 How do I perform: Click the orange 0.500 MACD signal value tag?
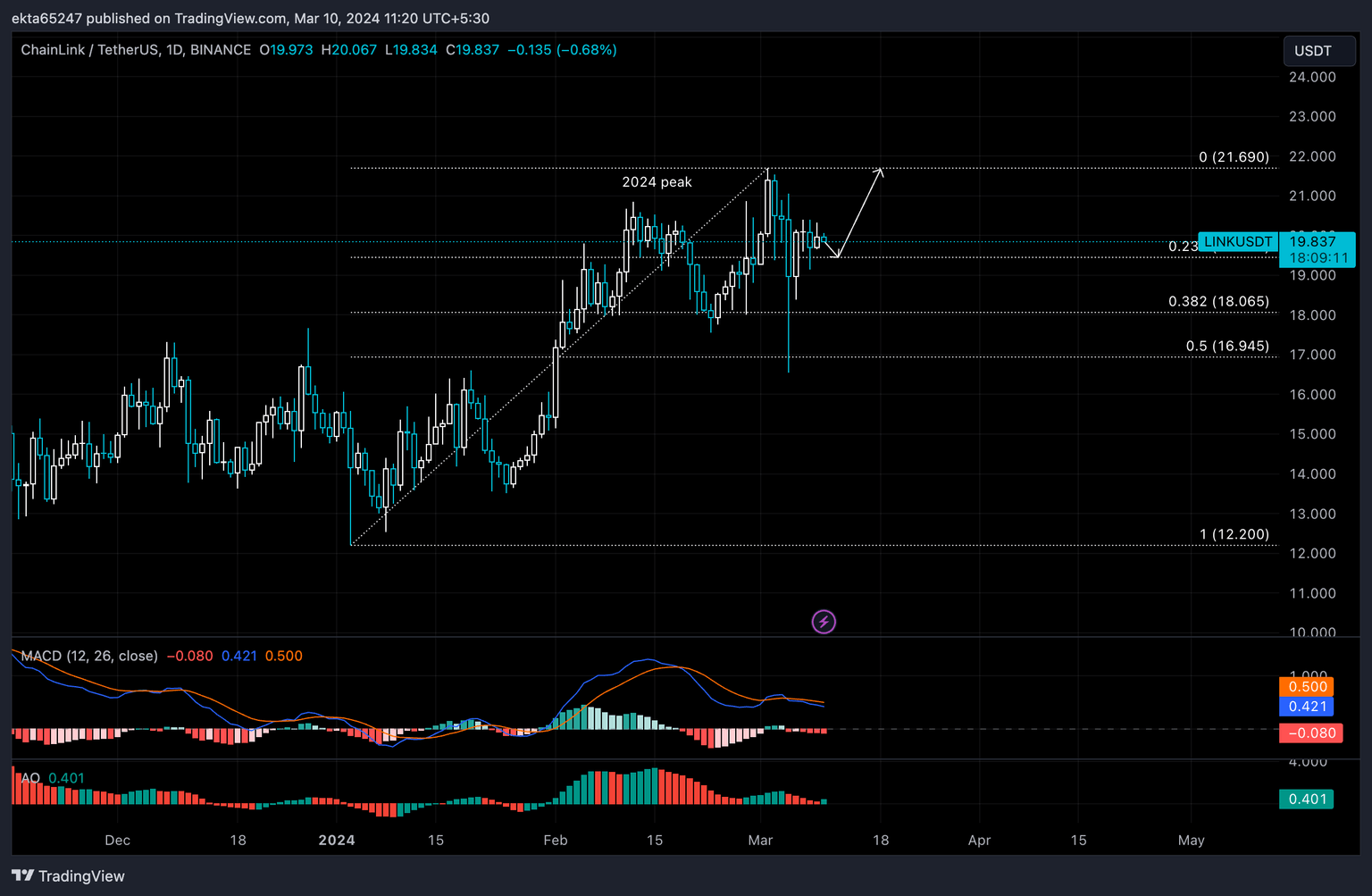pos(1308,686)
